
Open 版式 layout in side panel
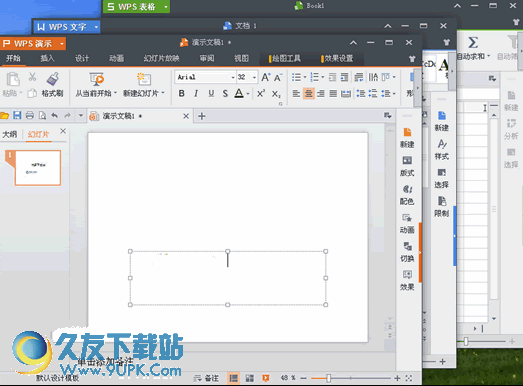click(x=407, y=166)
